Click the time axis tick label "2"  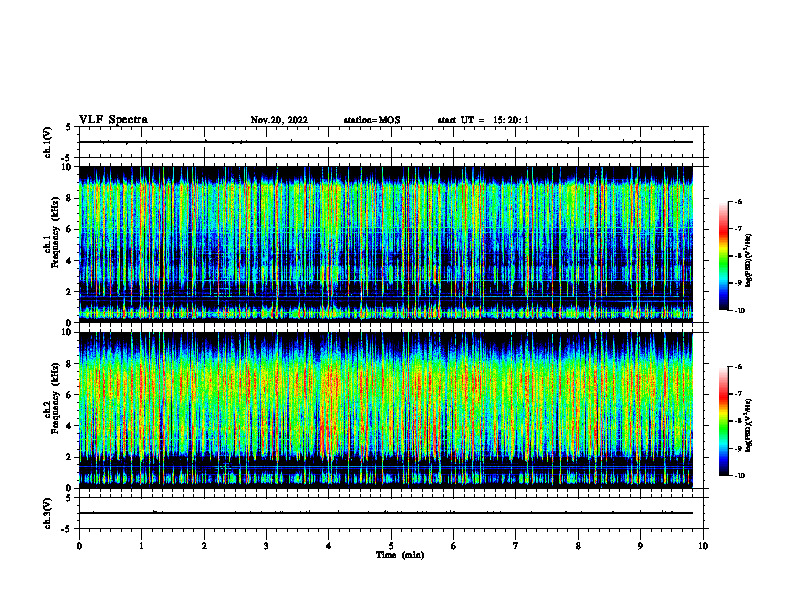[x=204, y=546]
